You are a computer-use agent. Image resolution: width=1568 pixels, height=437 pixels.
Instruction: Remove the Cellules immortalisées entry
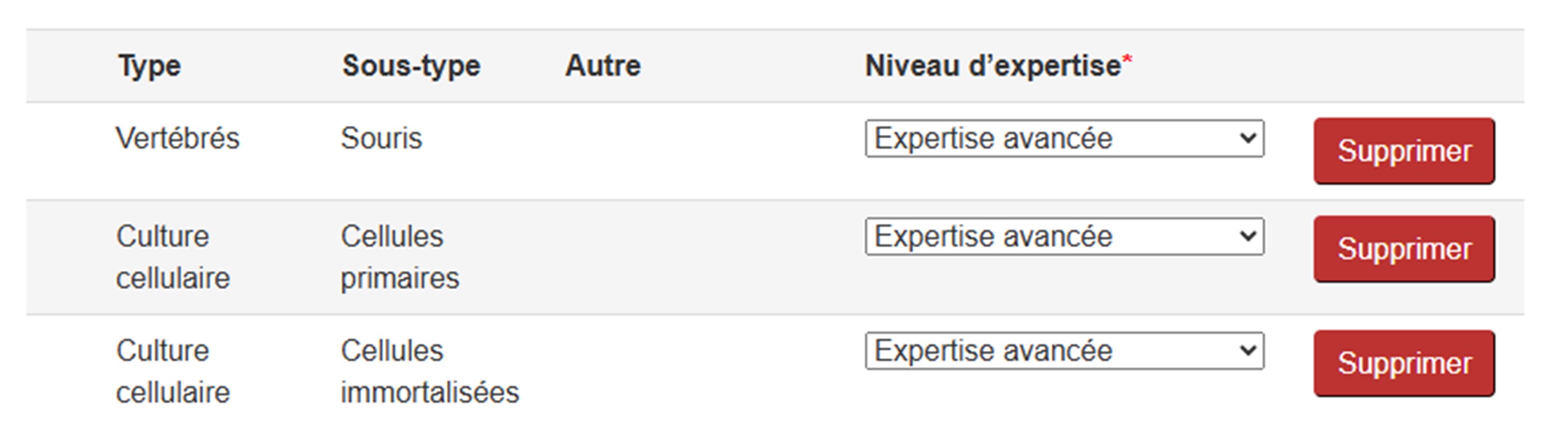click(1404, 363)
